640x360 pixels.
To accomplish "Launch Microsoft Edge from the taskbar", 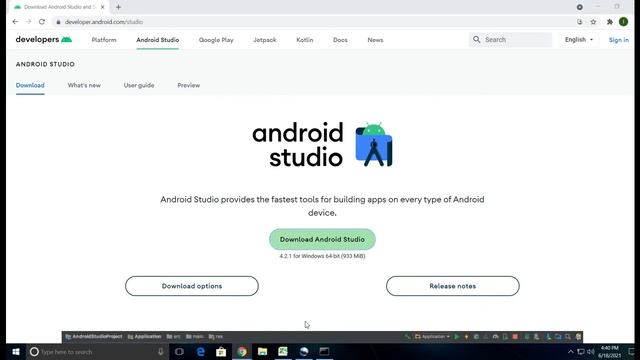I will [200, 351].
